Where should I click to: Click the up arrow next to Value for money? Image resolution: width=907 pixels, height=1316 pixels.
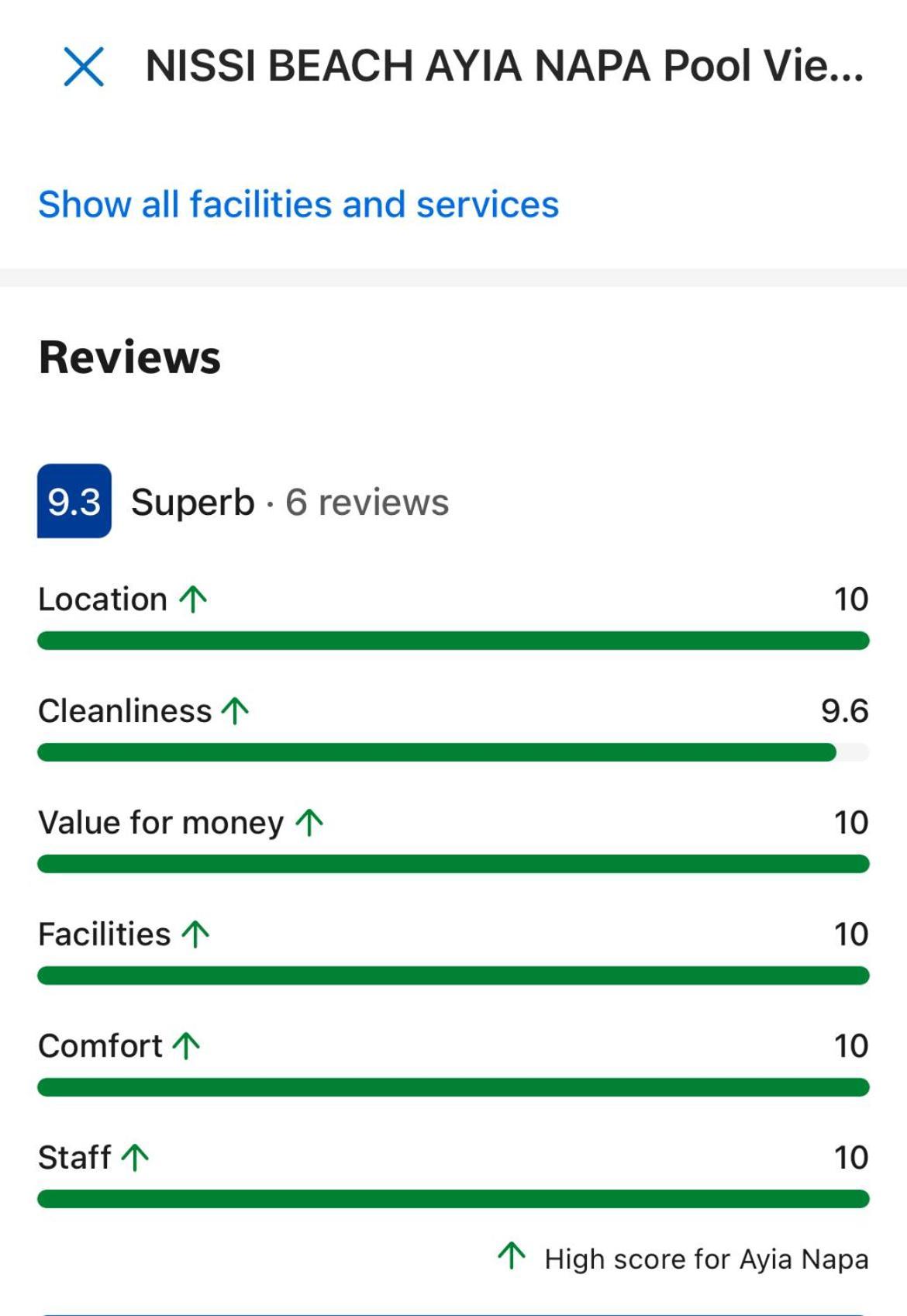[309, 822]
